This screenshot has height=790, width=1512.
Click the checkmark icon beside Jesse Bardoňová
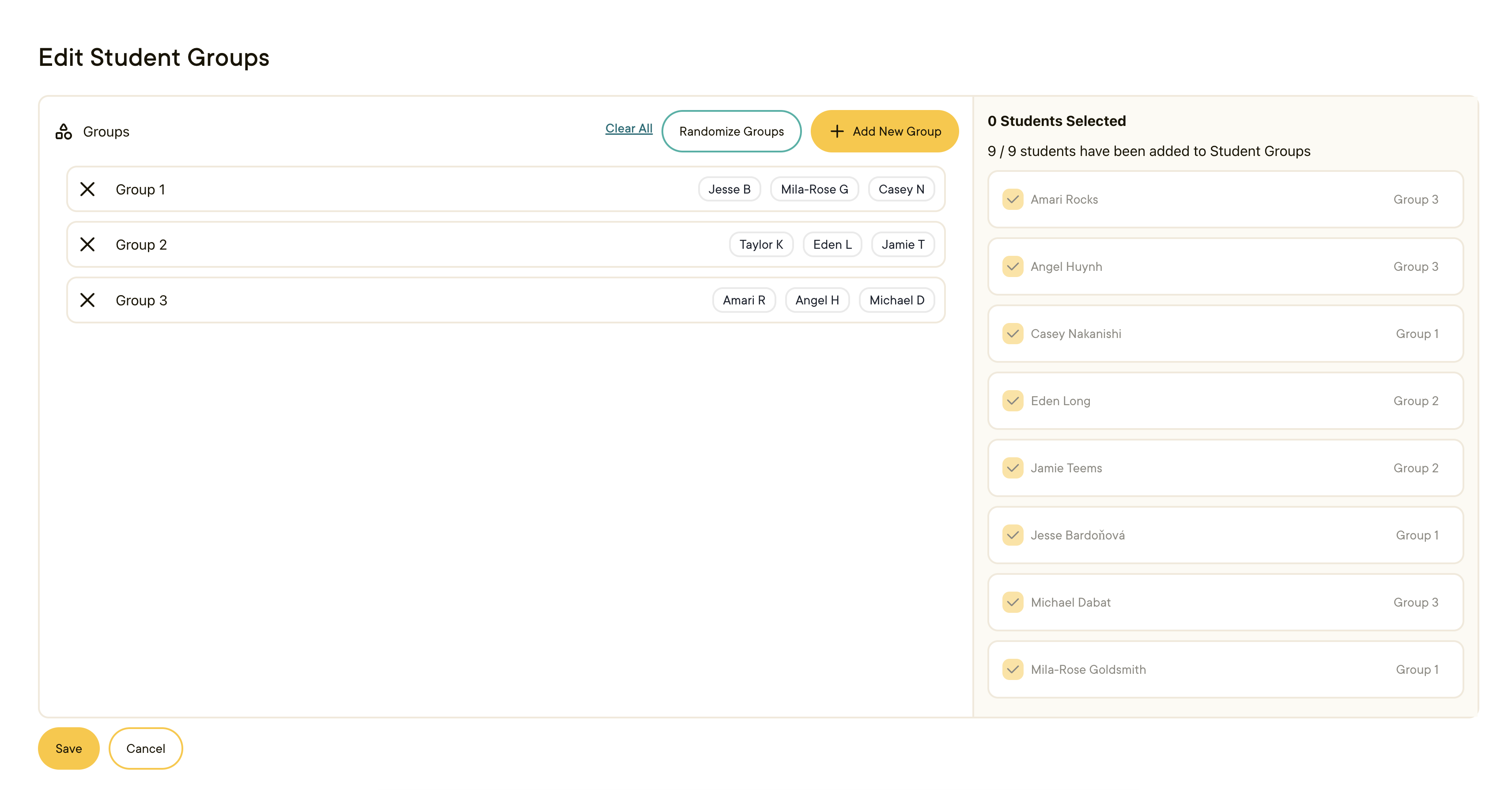(1013, 535)
